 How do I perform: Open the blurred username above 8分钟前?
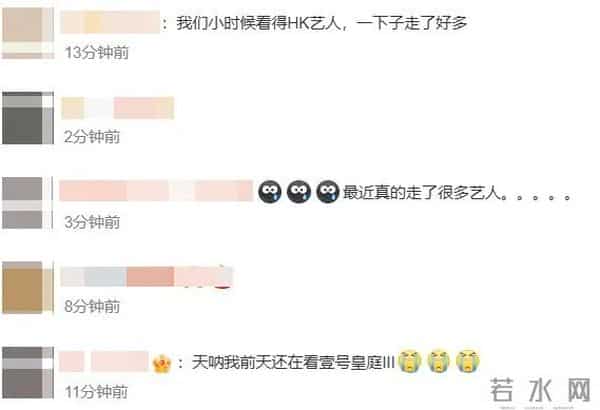(x=147, y=276)
